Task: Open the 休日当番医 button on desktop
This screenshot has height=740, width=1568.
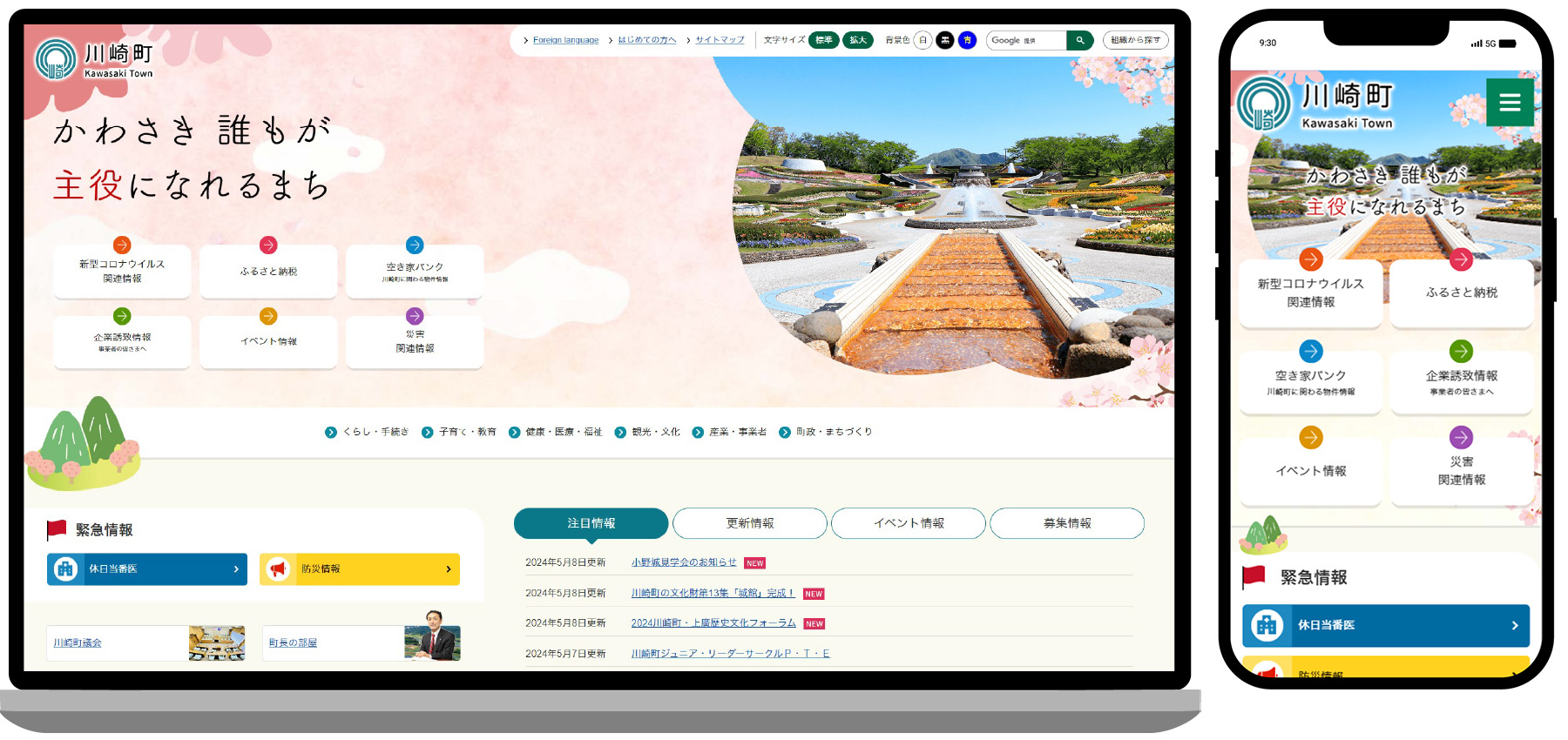Action: coord(147,569)
